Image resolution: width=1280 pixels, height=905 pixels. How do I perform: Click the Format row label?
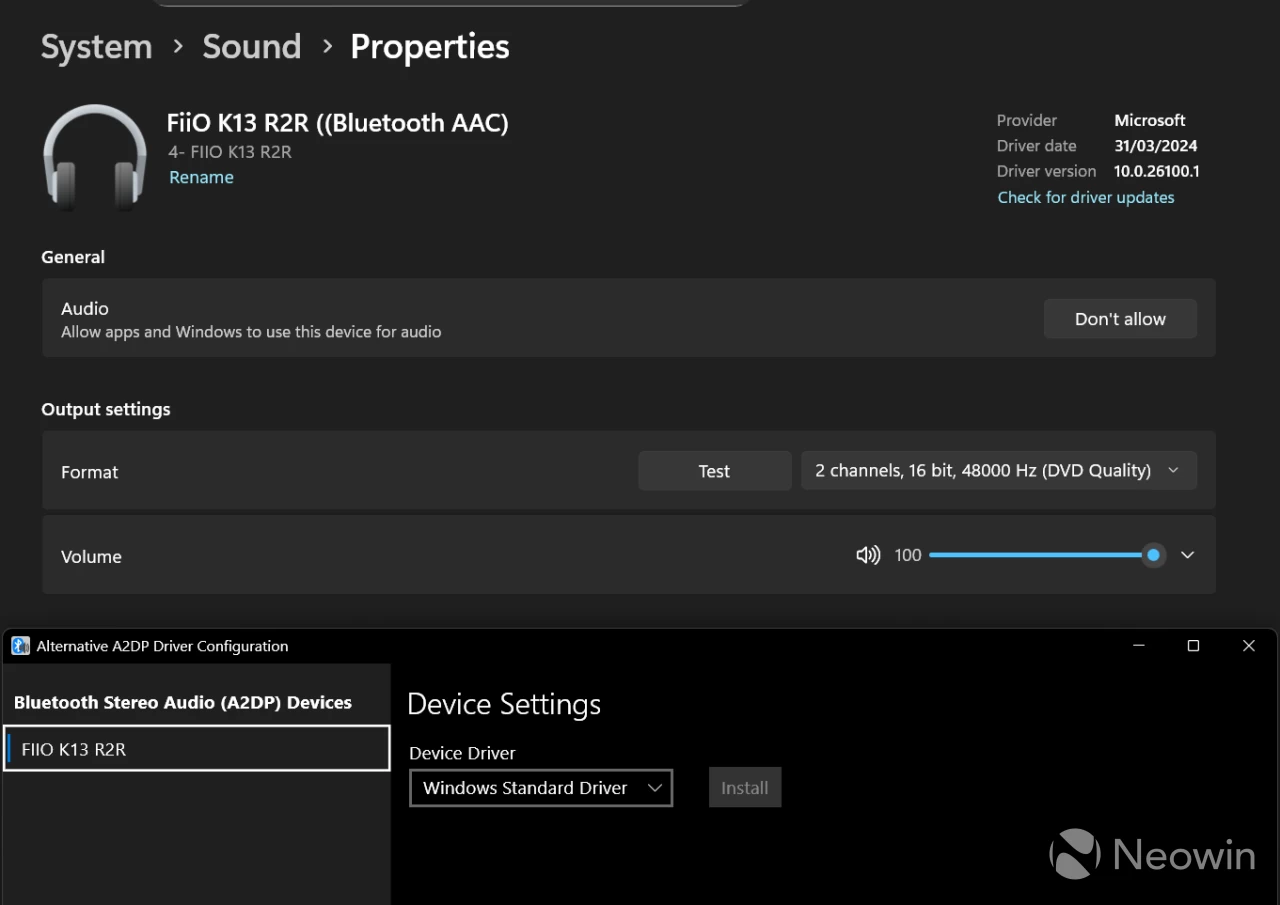pyautogui.click(x=90, y=472)
